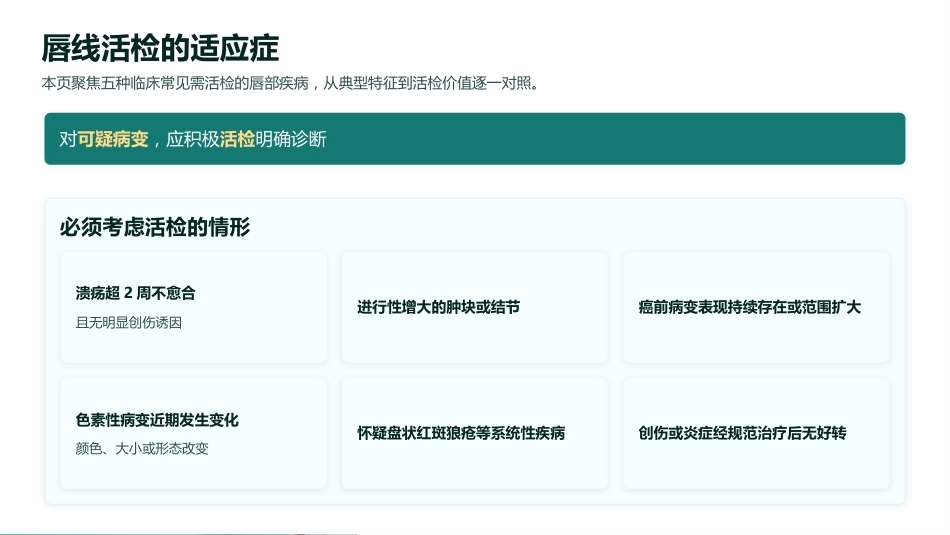Select the card 创伤或炎症经规范治疗后无好转
Screen dimensions: 950x535
756,433
